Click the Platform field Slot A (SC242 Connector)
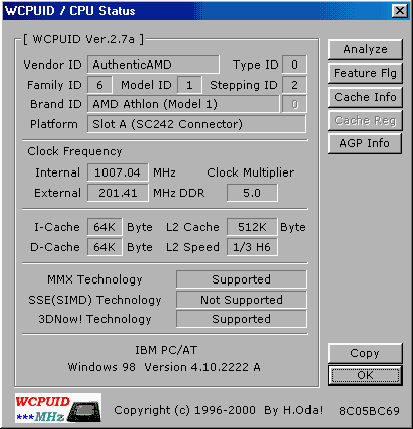The width and height of the screenshot is (413, 429). point(196,124)
